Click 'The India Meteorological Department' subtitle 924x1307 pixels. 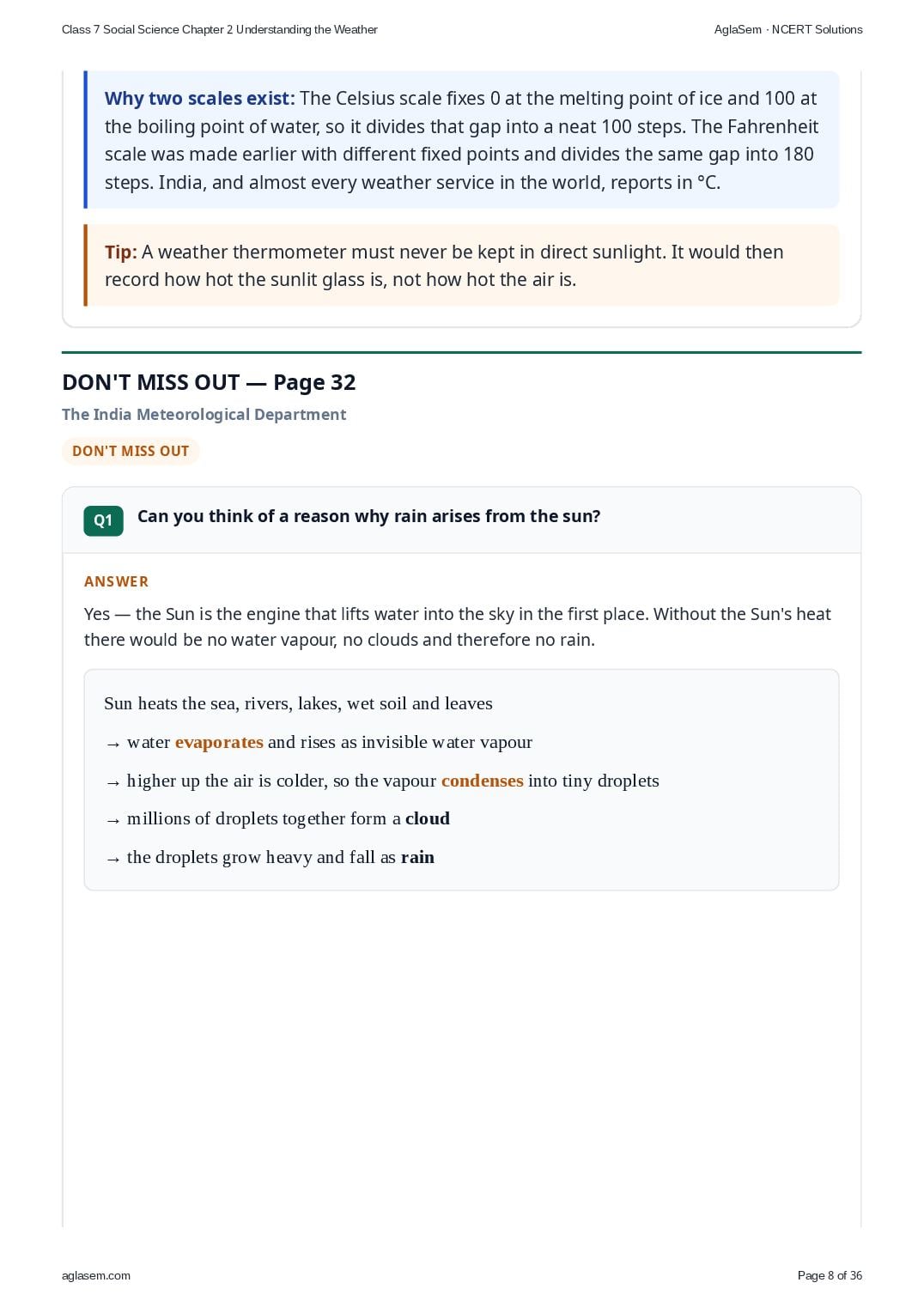(x=204, y=415)
